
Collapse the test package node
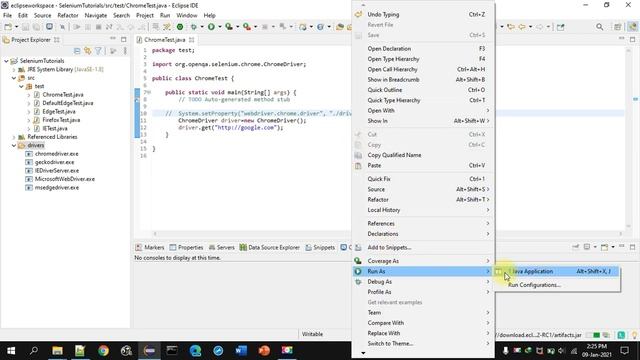pos(21,87)
